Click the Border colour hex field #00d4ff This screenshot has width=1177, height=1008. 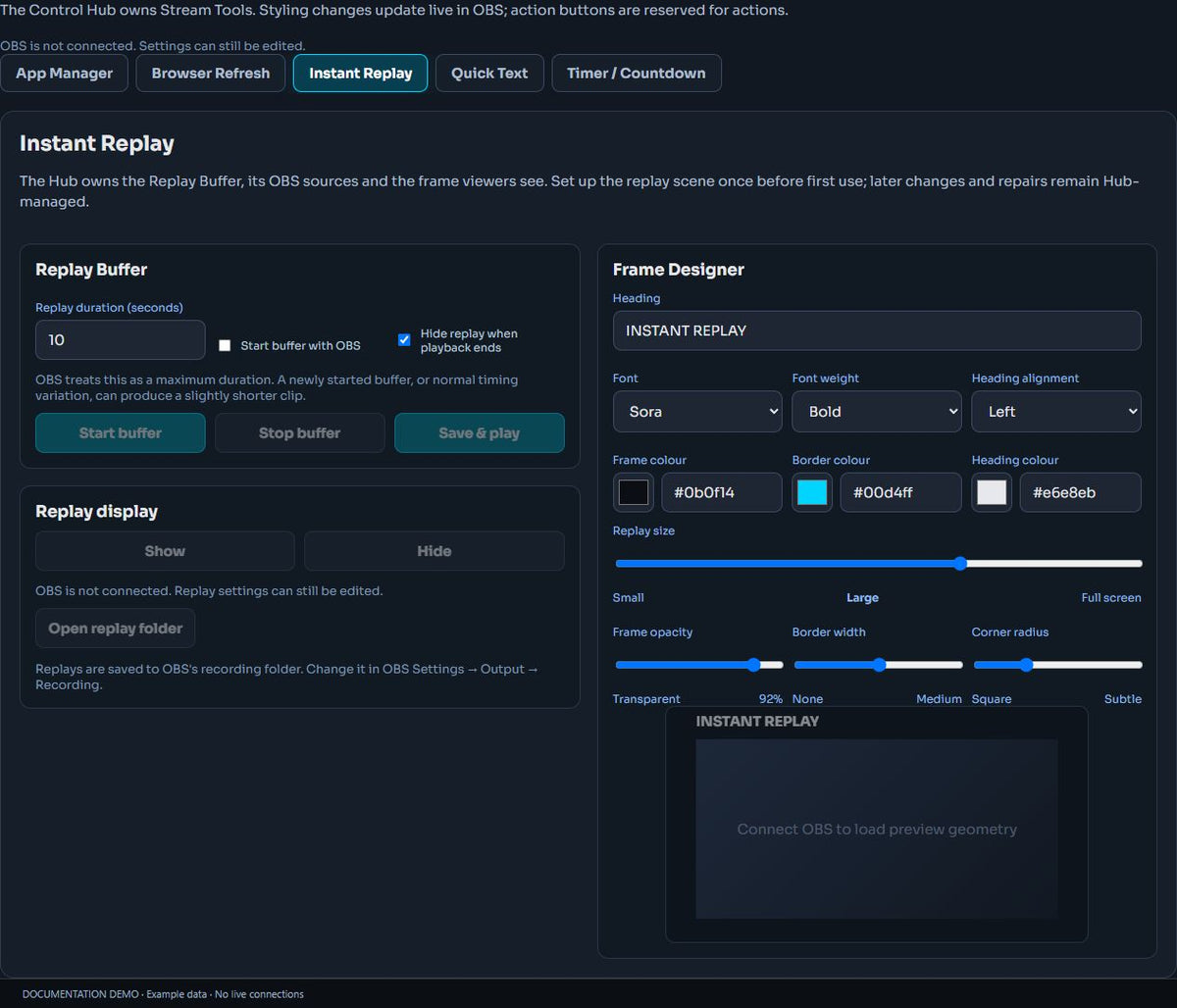(x=901, y=492)
